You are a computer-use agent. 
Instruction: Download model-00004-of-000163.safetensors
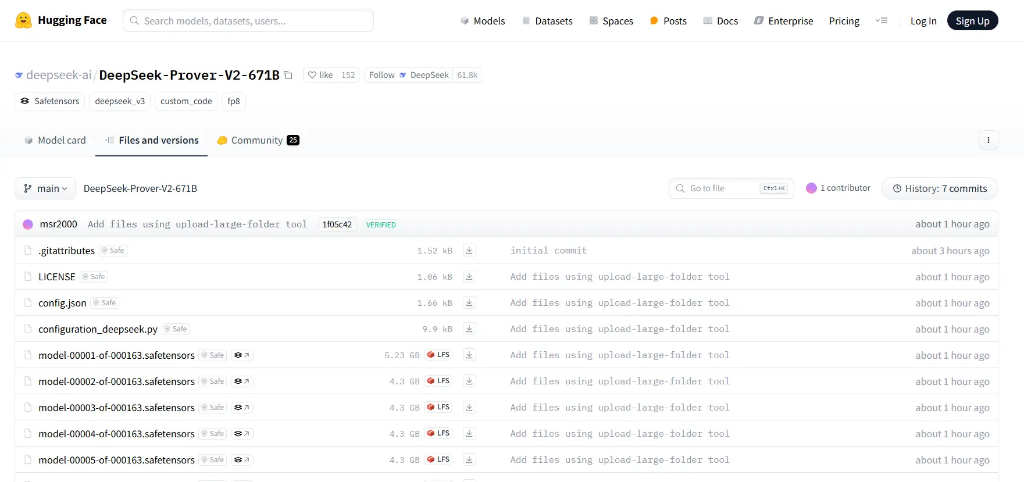[469, 434]
